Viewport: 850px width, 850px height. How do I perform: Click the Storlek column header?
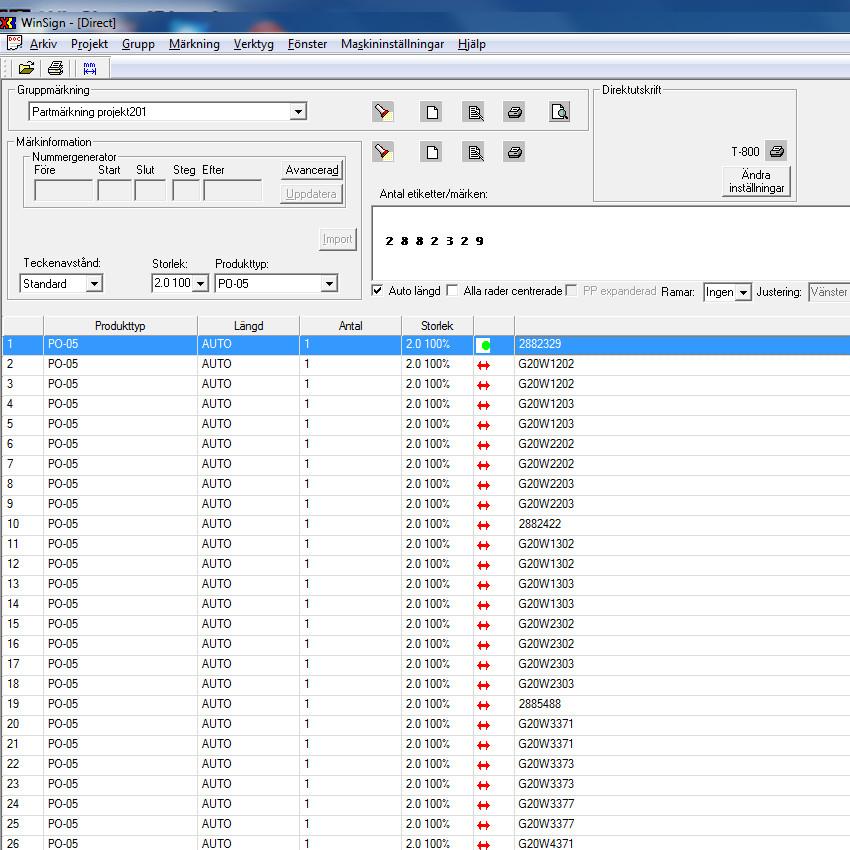pyautogui.click(x=437, y=326)
